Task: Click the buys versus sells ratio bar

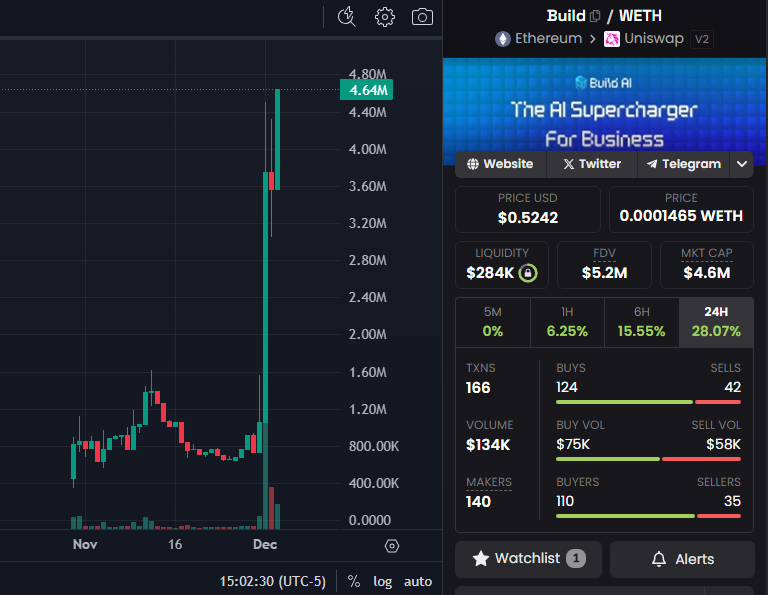Action: [x=648, y=402]
